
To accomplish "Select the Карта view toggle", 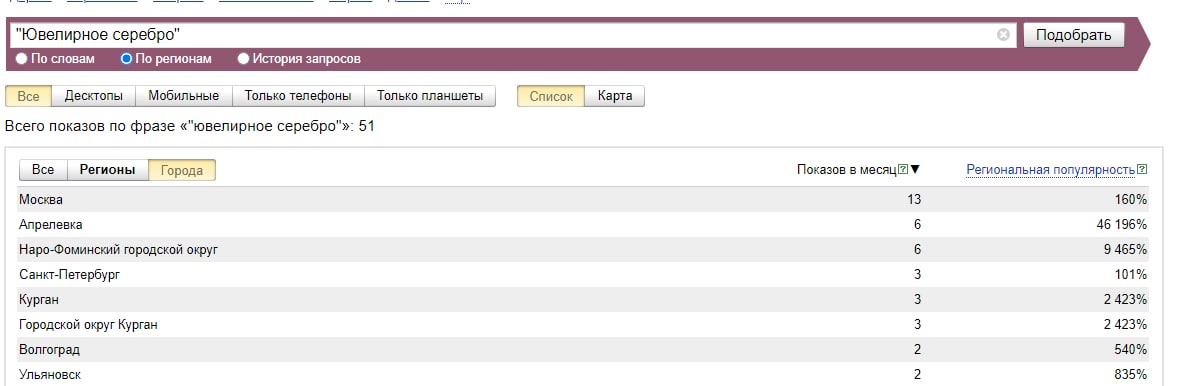I will coord(615,96).
